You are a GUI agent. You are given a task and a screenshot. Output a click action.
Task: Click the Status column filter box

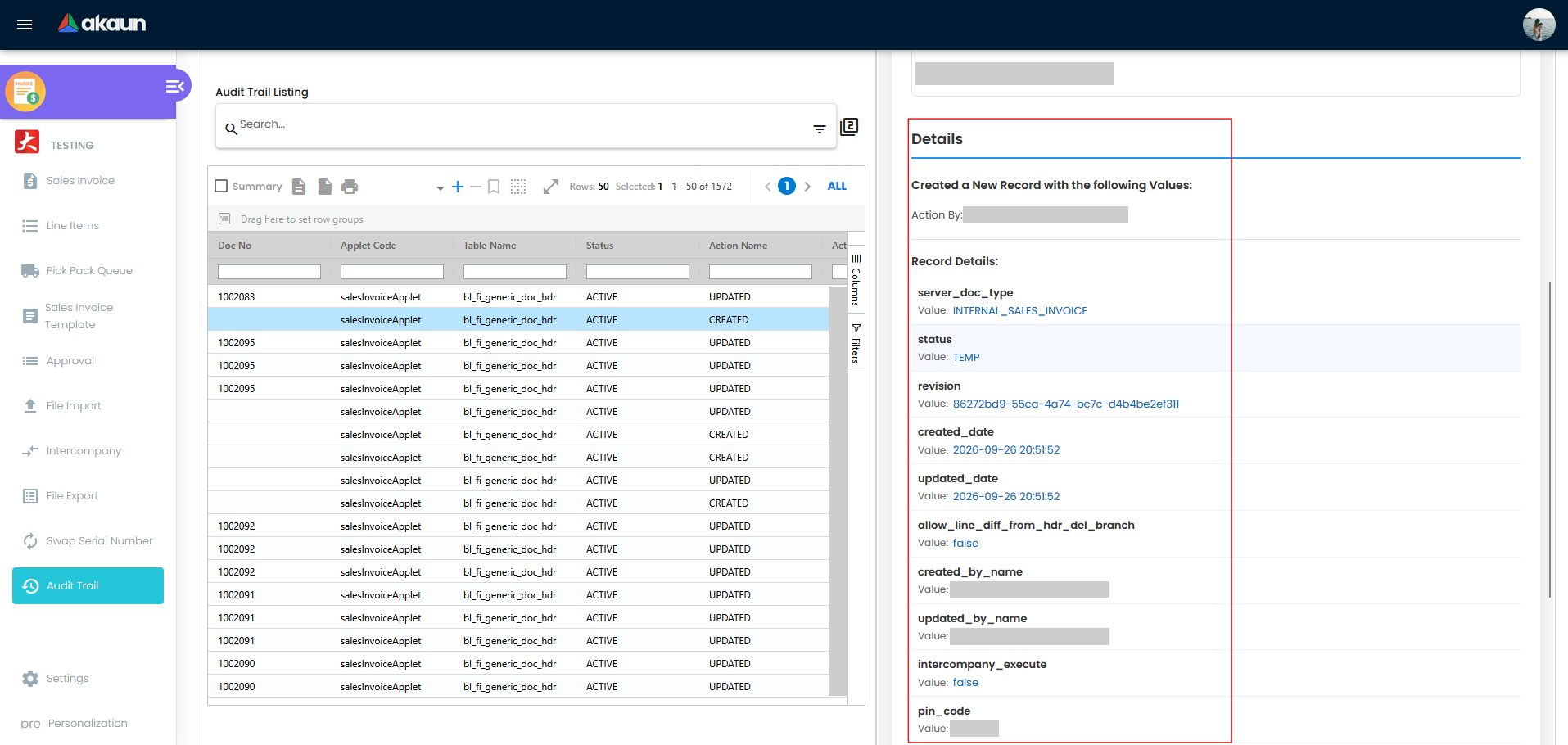[x=638, y=272]
